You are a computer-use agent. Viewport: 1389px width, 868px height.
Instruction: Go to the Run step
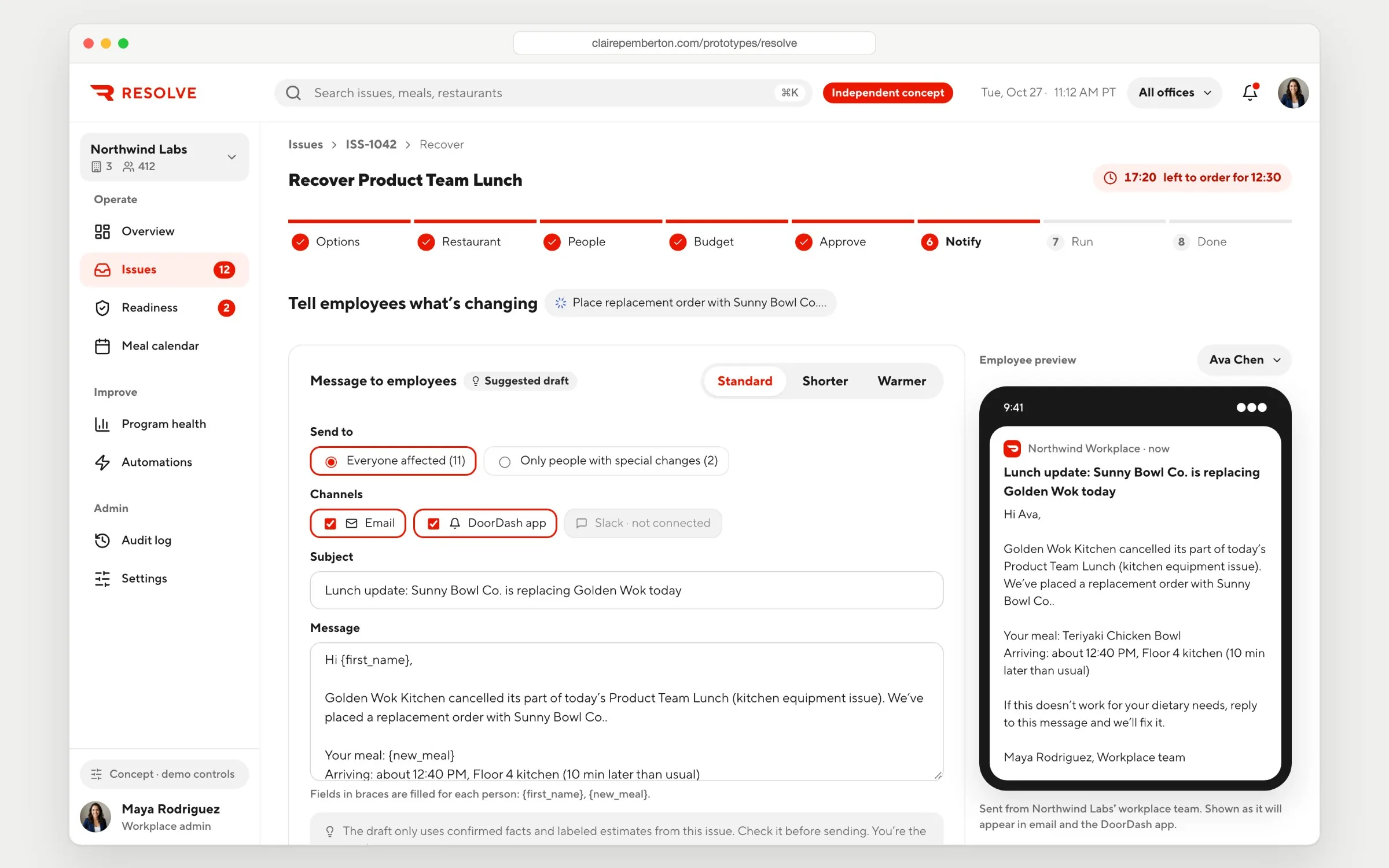pos(1070,242)
